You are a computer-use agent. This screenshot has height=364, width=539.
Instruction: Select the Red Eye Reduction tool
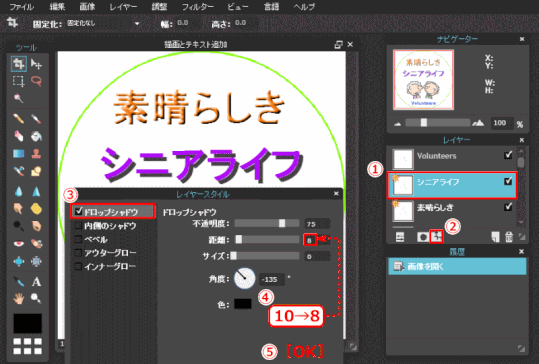(x=18, y=243)
